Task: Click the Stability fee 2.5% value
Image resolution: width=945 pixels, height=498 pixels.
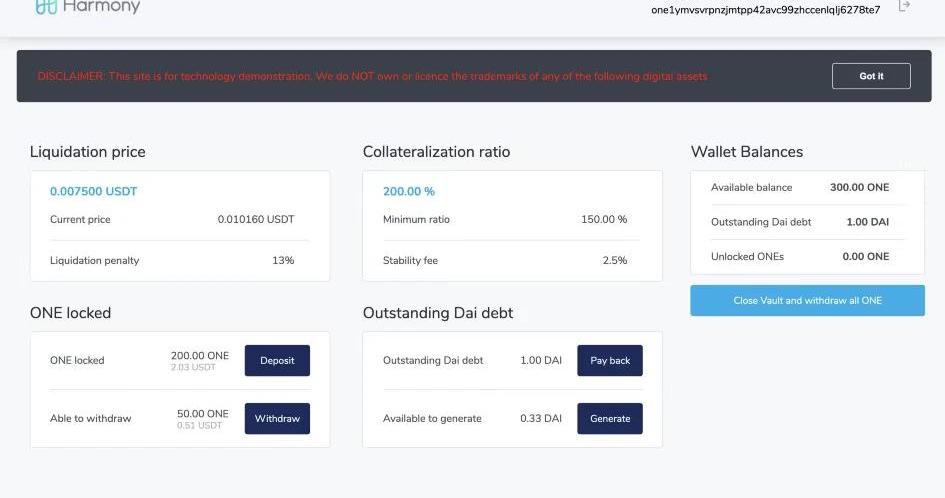Action: (615, 260)
